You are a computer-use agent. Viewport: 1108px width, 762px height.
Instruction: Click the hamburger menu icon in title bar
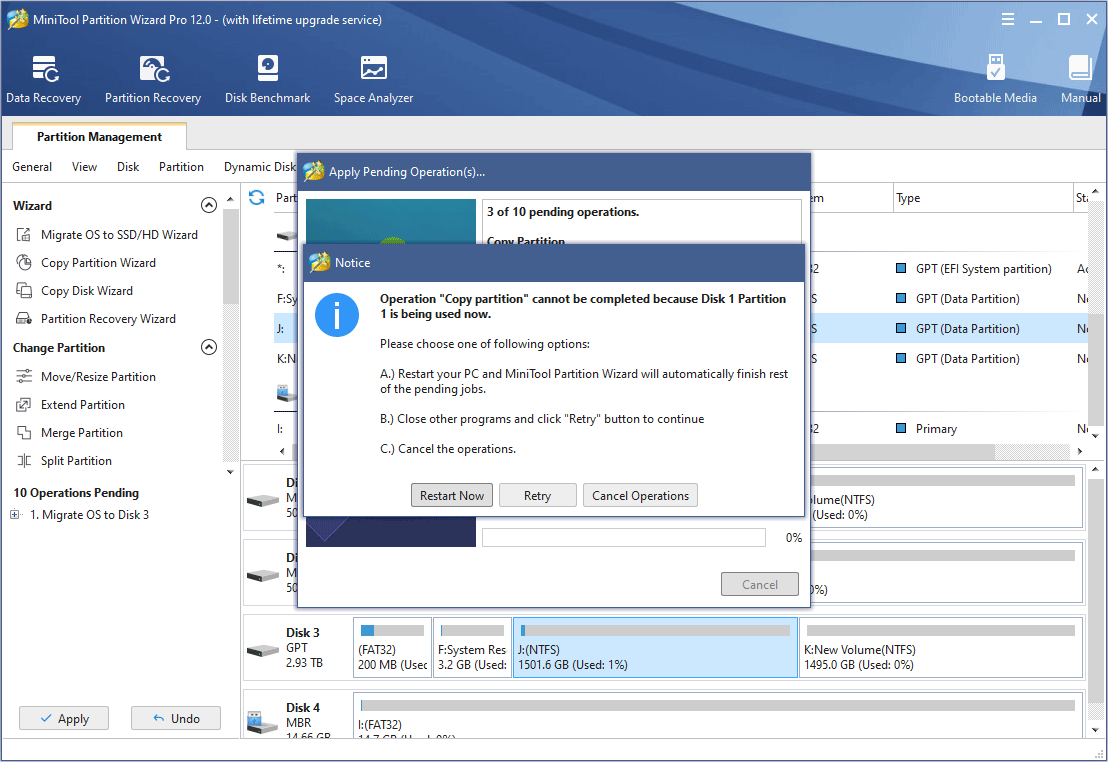pos(1008,19)
